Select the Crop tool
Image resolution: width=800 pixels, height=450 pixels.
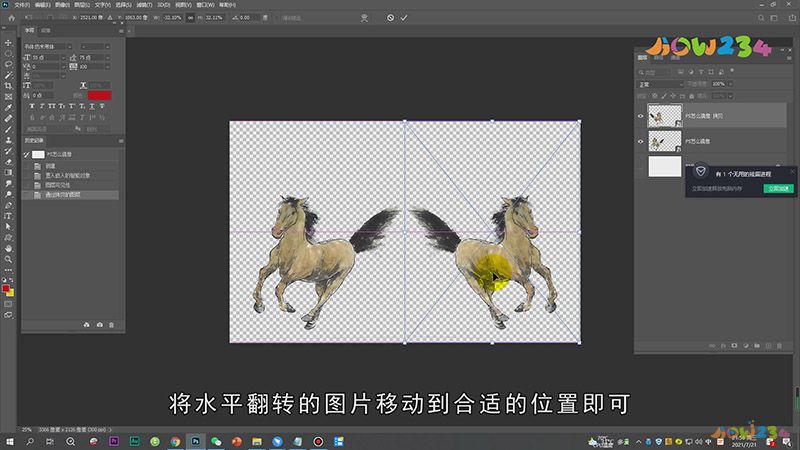pos(8,86)
